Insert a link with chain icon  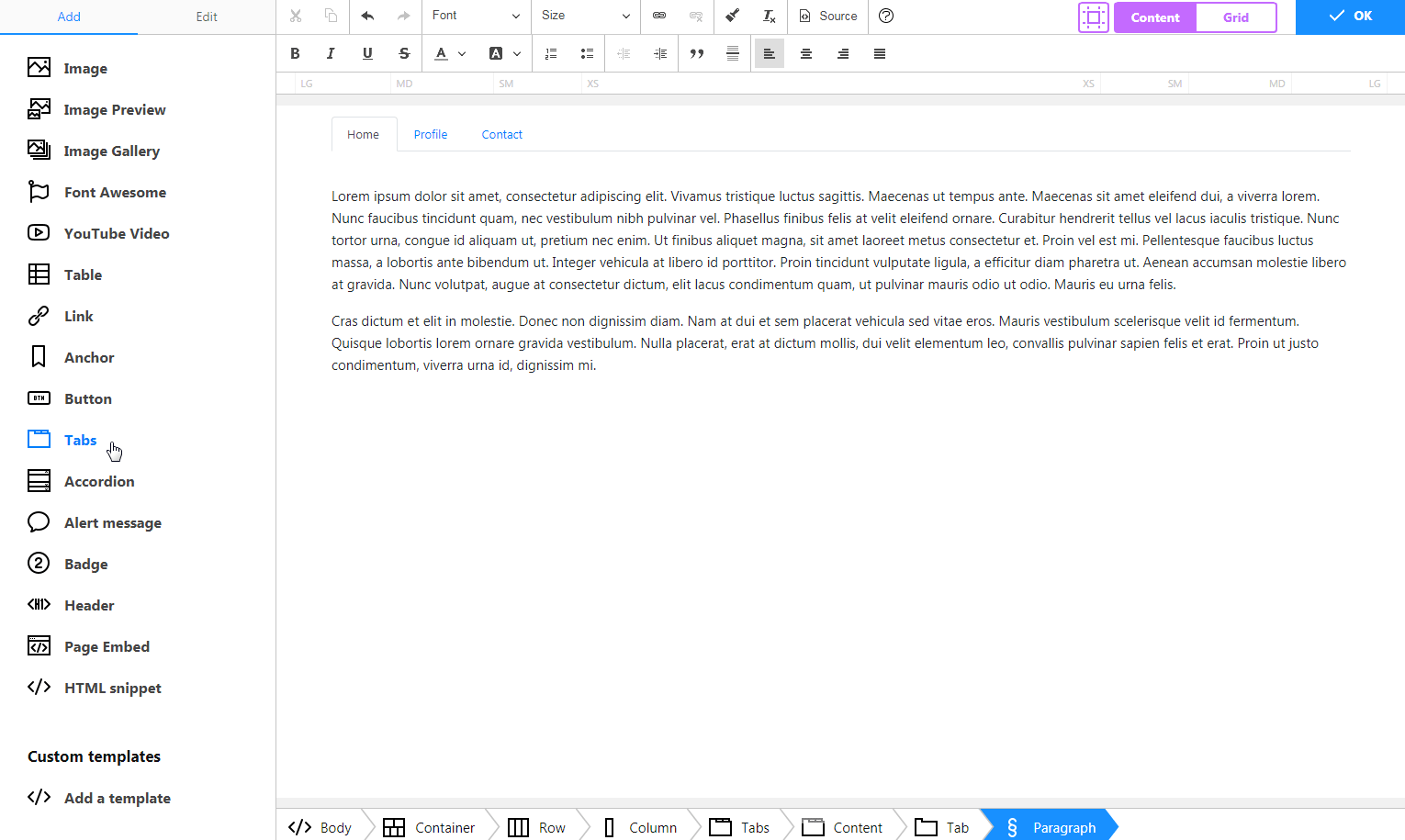coord(659,16)
